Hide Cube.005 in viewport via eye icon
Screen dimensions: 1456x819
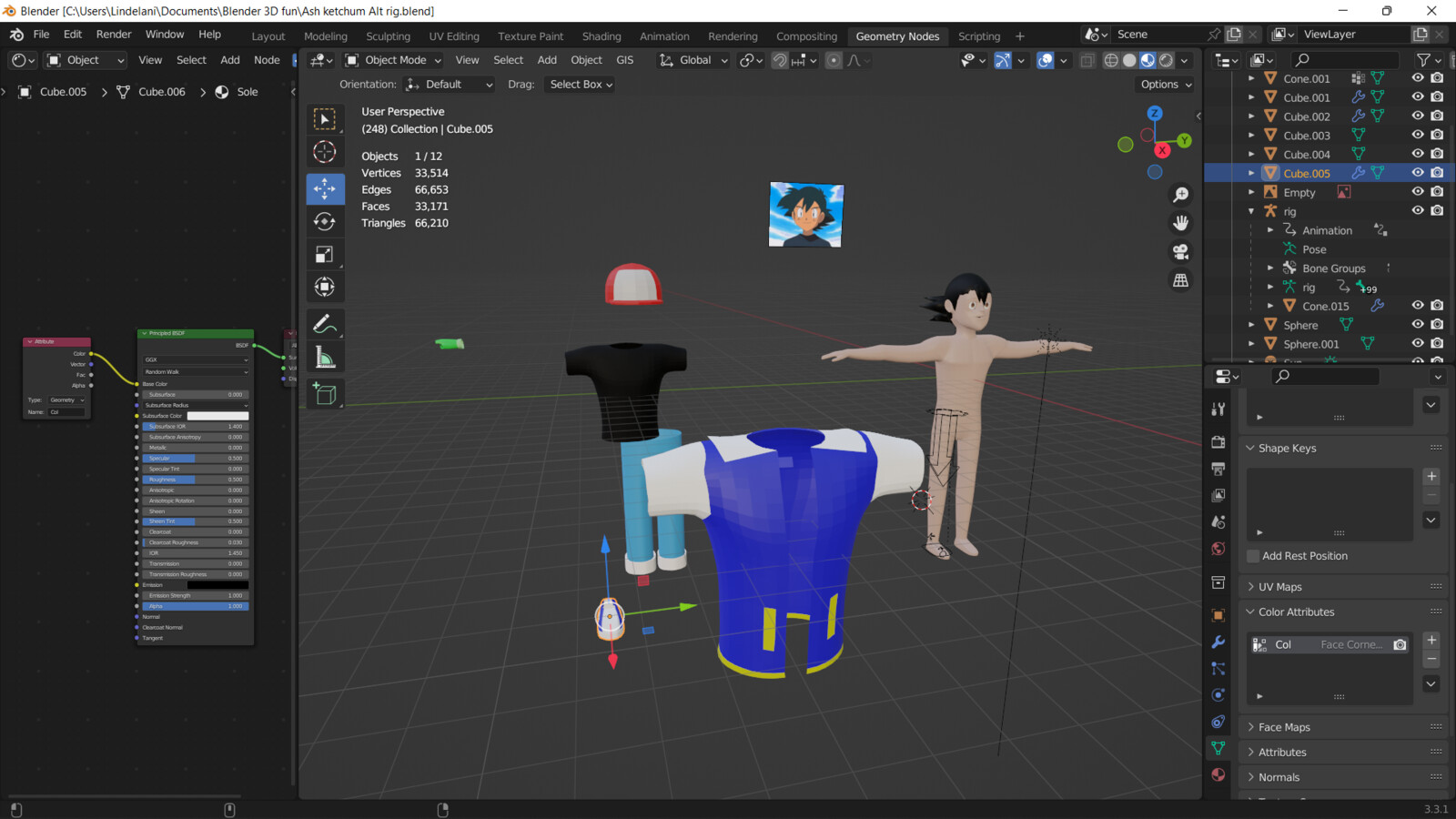click(1418, 173)
